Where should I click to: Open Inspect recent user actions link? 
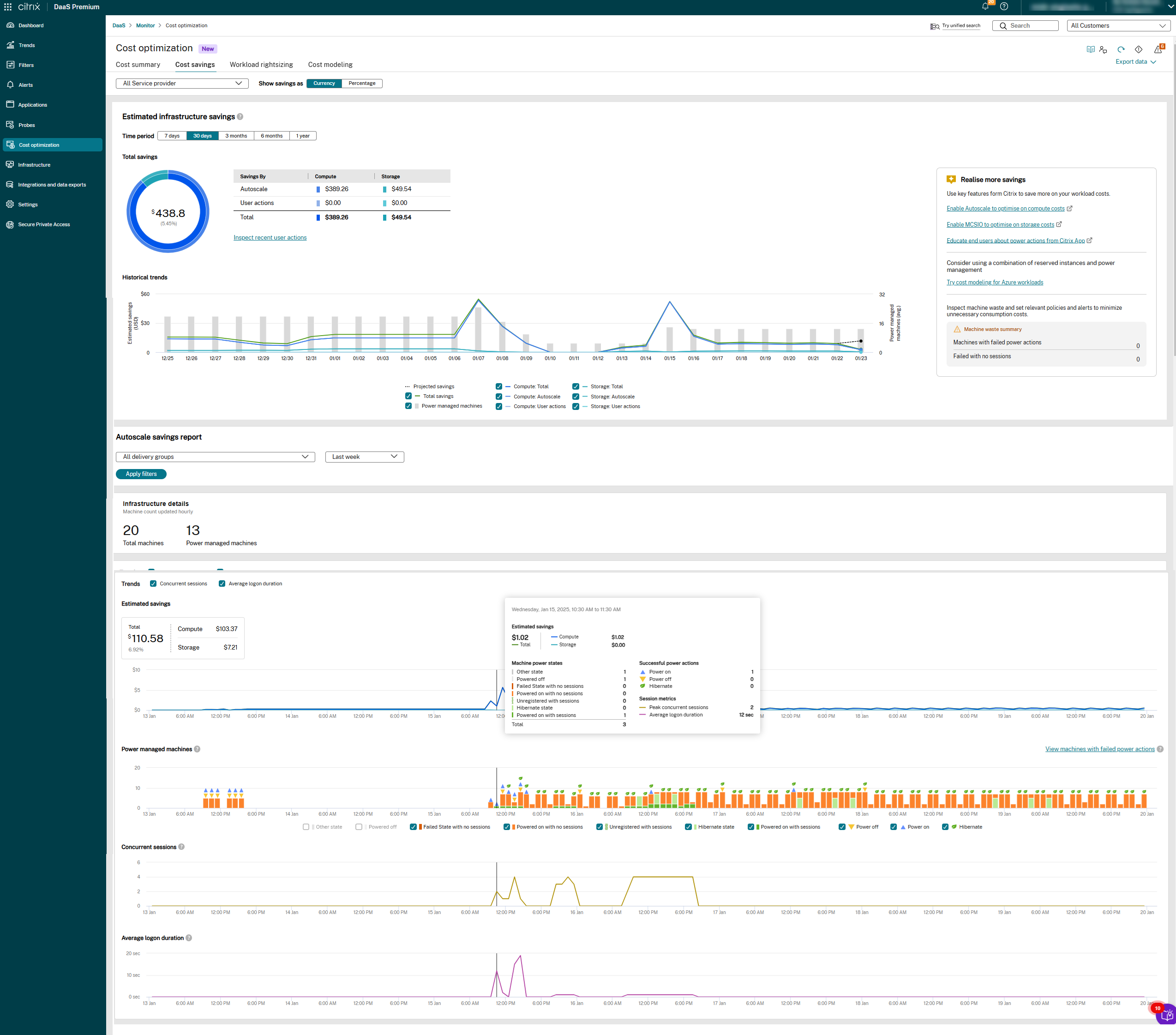(x=270, y=238)
